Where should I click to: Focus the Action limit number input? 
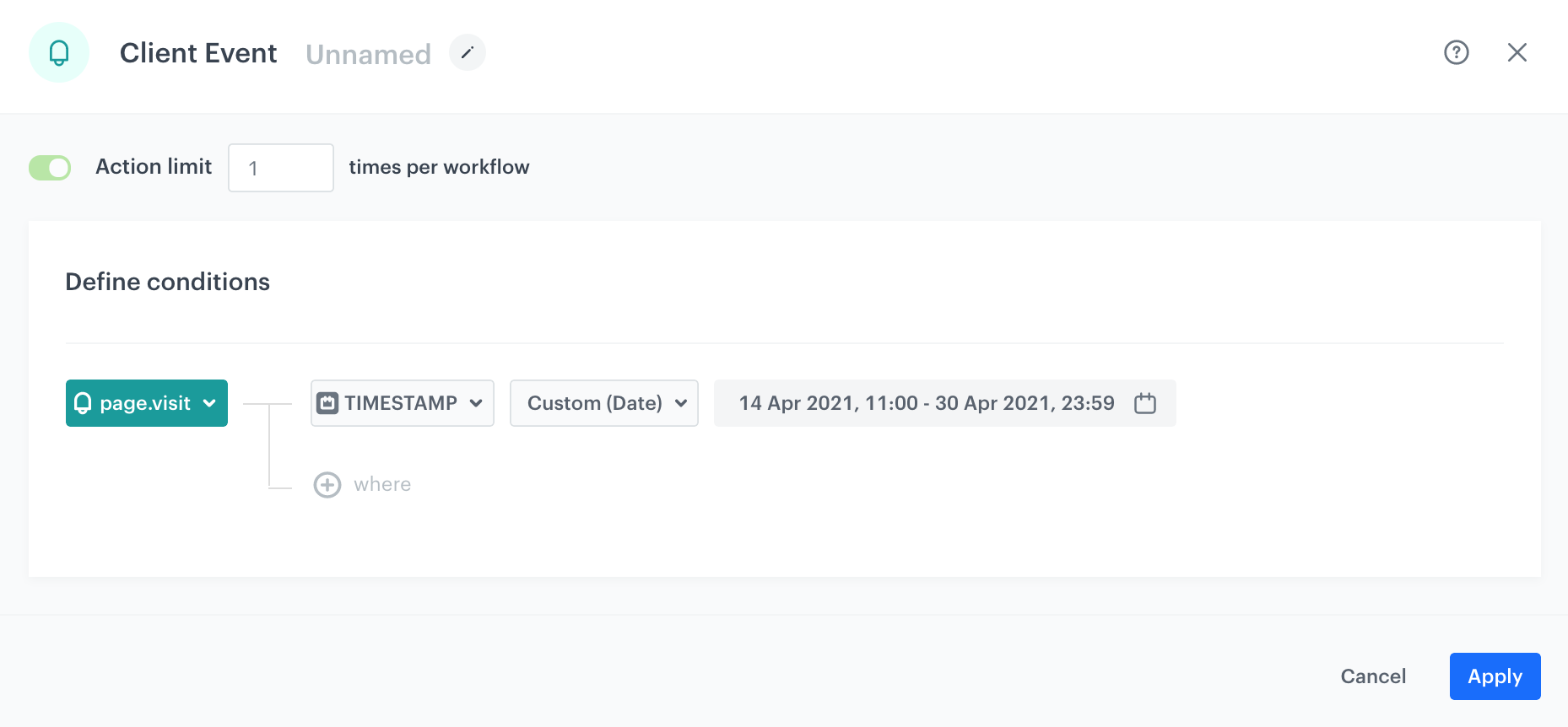(281, 168)
